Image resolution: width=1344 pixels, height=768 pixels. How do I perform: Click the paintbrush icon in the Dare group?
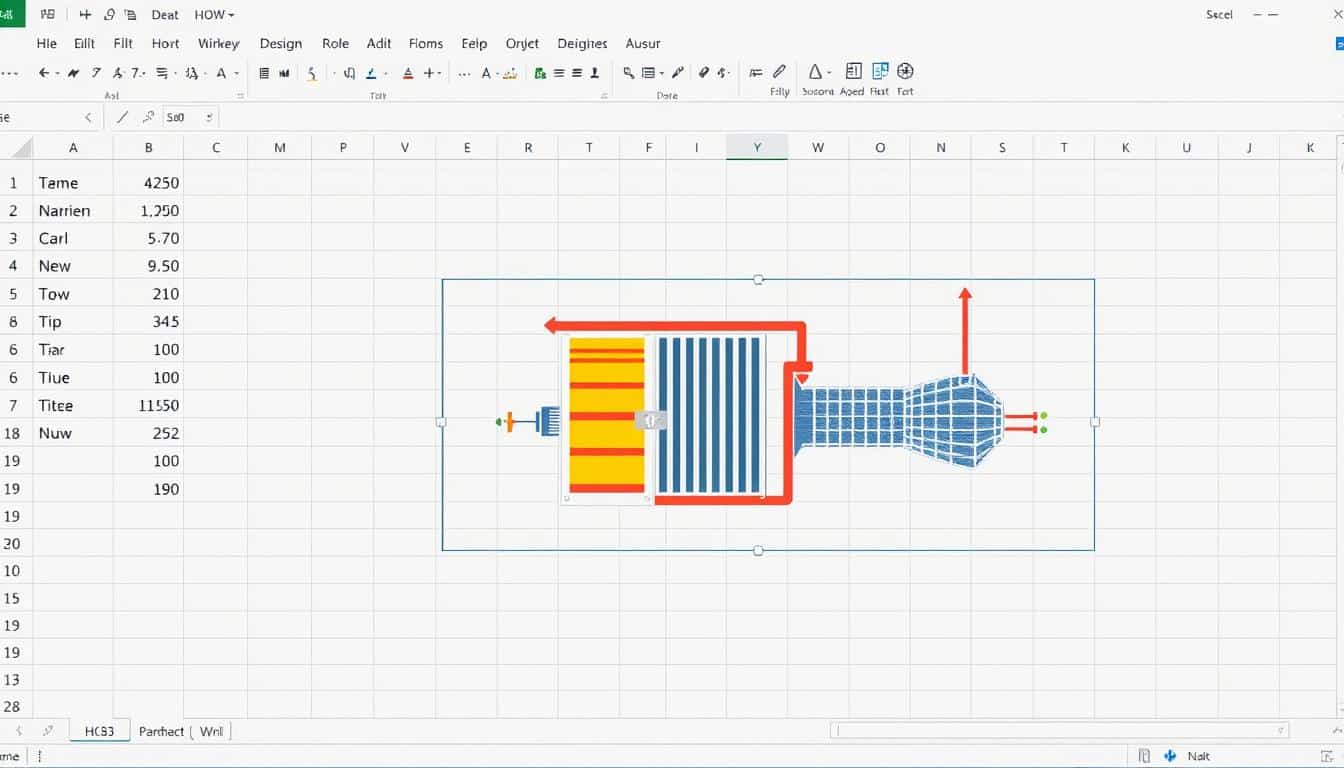pyautogui.click(x=677, y=73)
